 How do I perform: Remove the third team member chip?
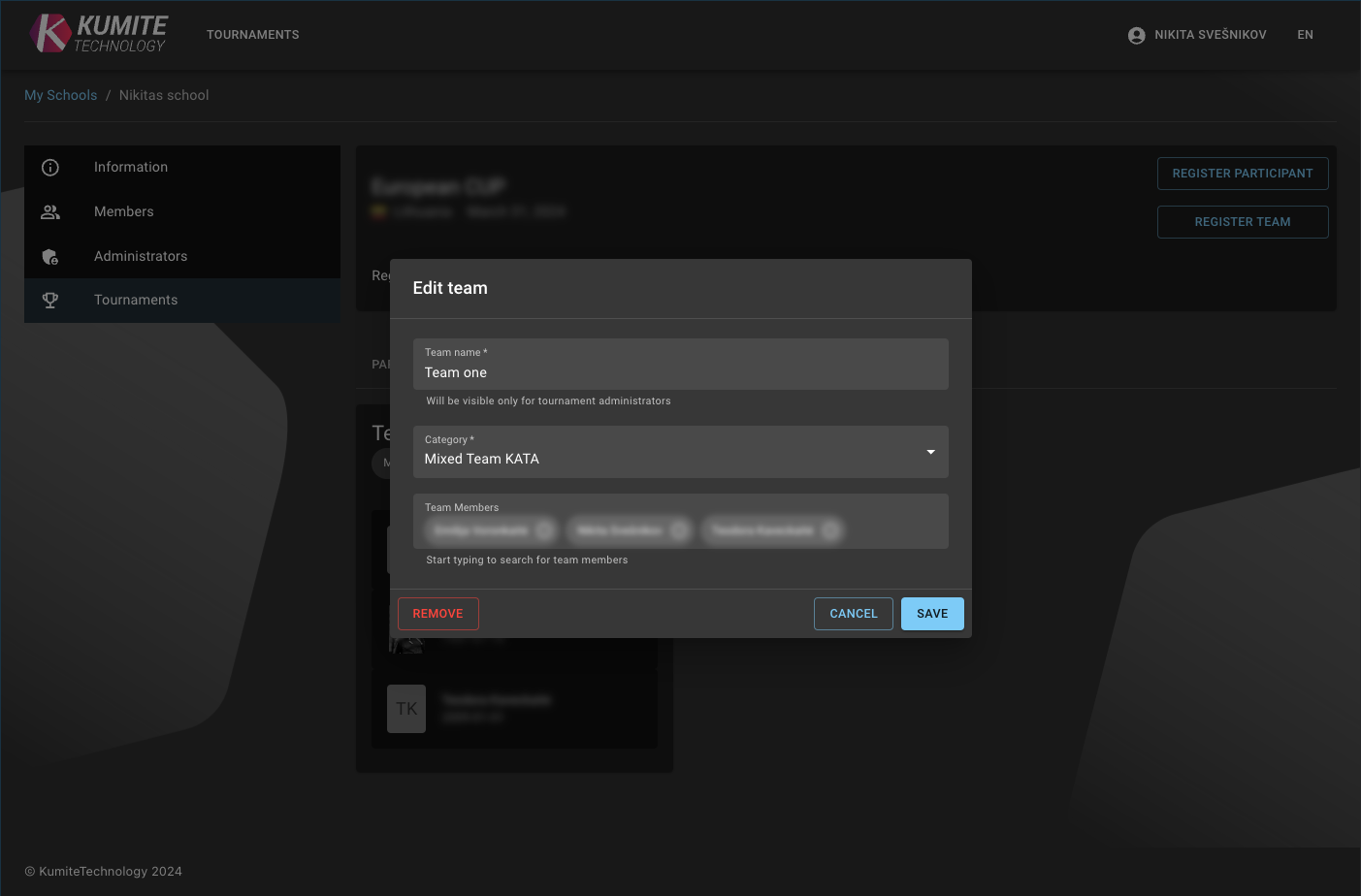(x=830, y=530)
